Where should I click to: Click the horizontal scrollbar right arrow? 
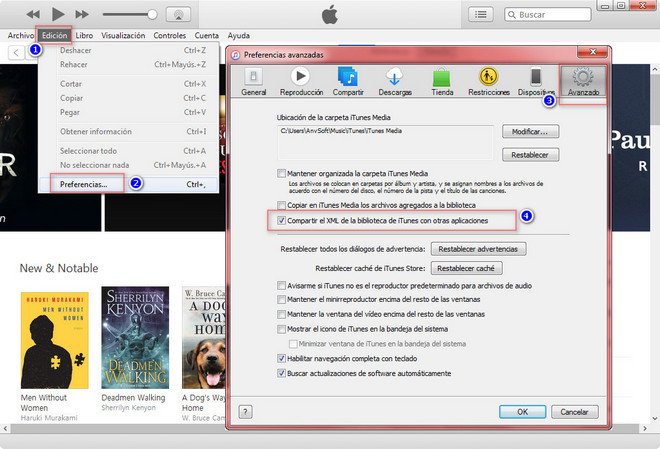(645, 428)
